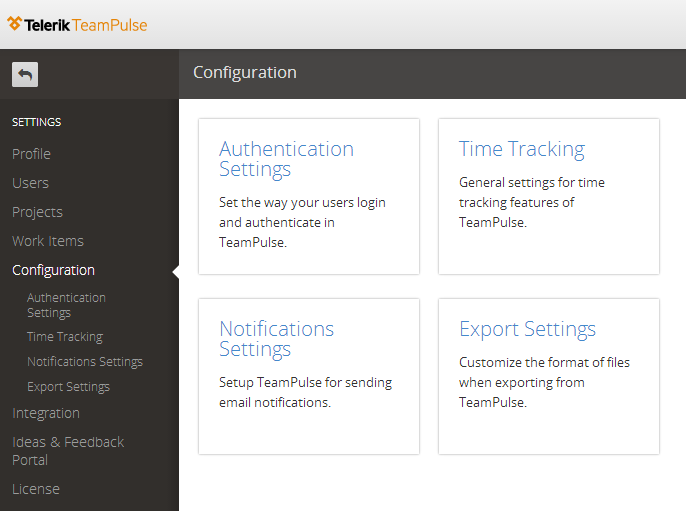Choose the Notifications Settings submenu item
The width and height of the screenshot is (686, 511).
pyautogui.click(x=85, y=362)
